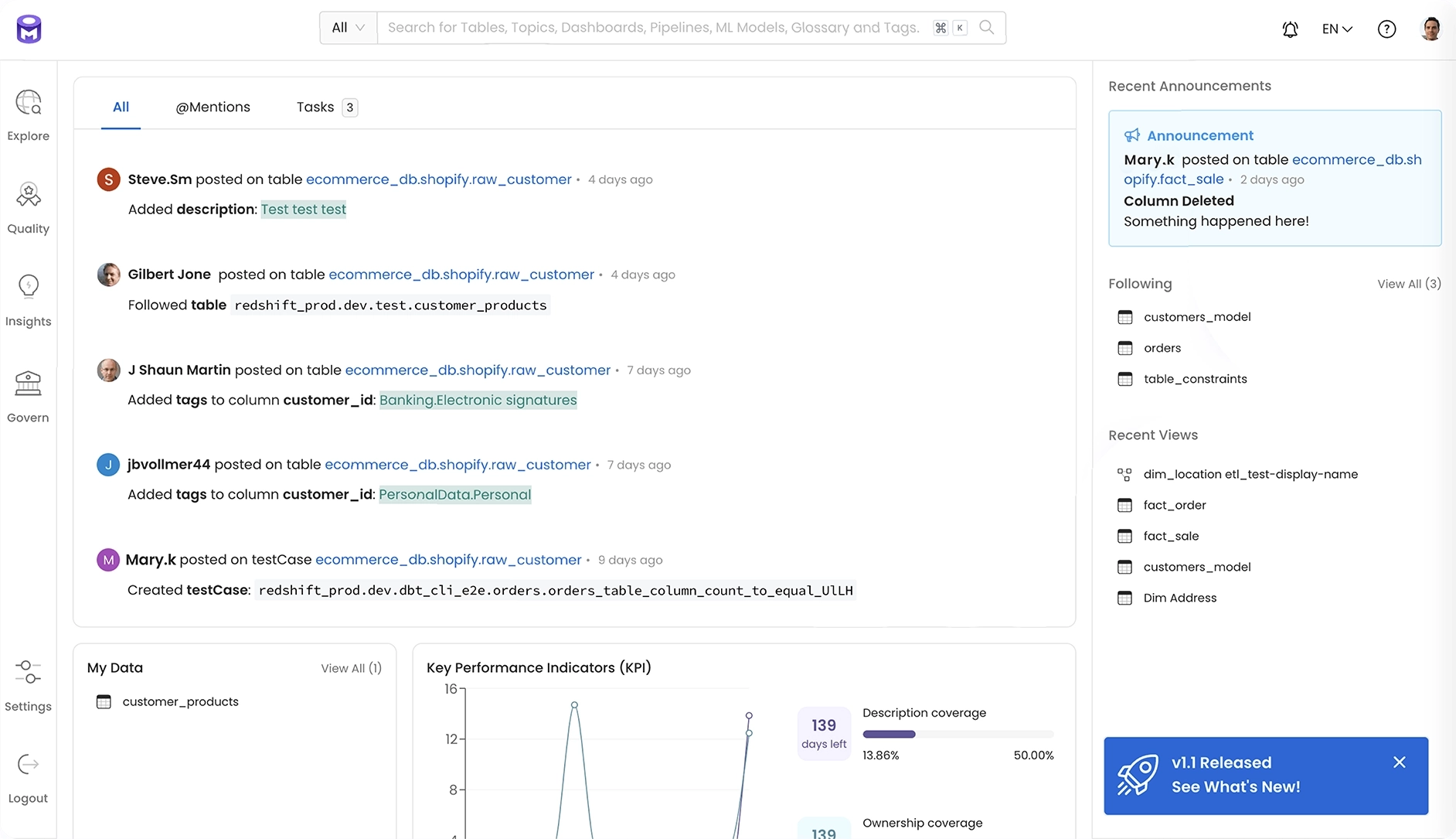Open table_constraints under Following
1456x839 pixels.
(1196, 379)
